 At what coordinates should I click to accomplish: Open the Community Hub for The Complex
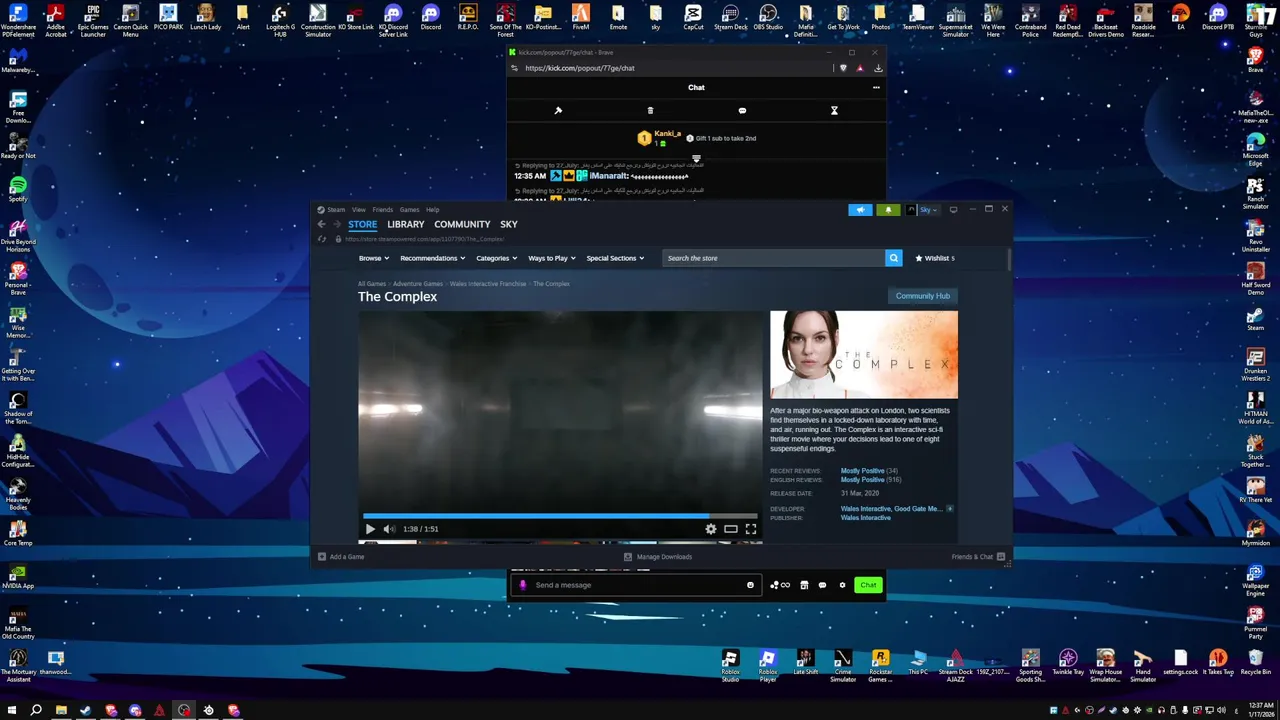[923, 296]
